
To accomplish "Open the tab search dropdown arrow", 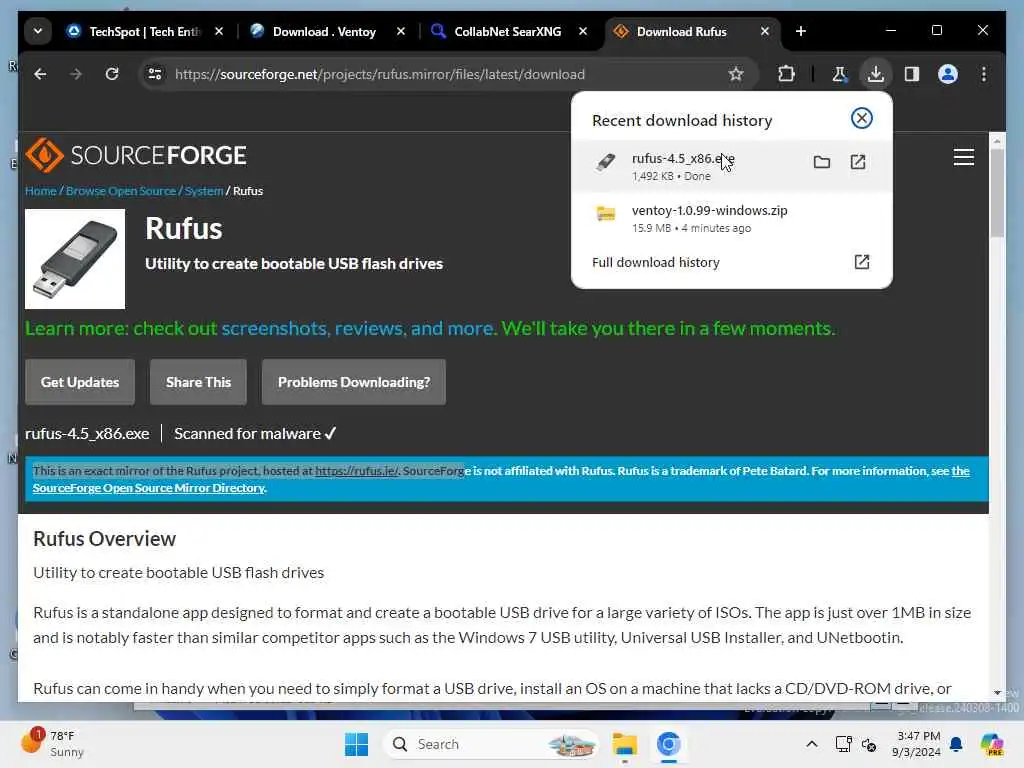I will [38, 31].
